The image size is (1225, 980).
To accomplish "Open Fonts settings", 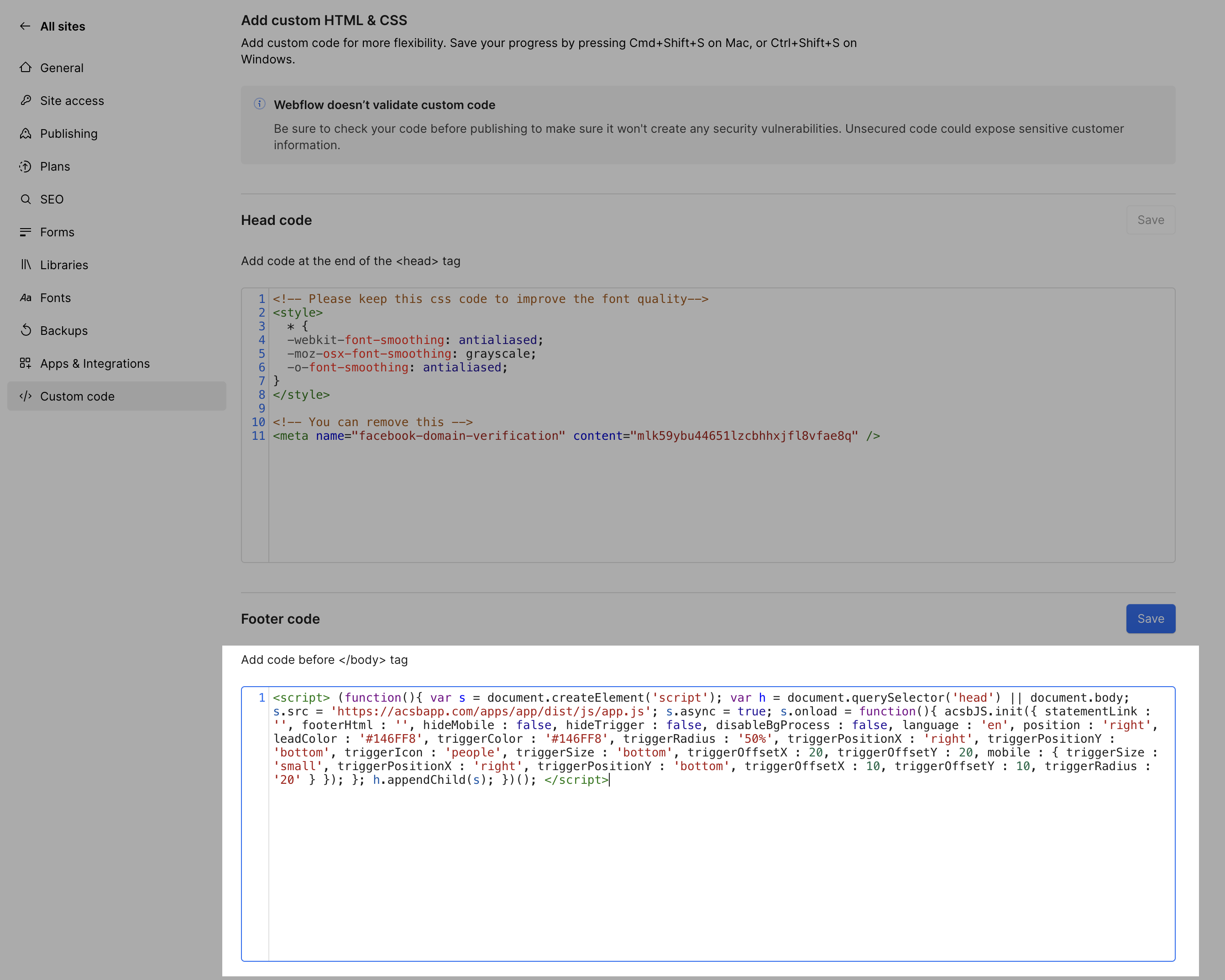I will (x=116, y=297).
